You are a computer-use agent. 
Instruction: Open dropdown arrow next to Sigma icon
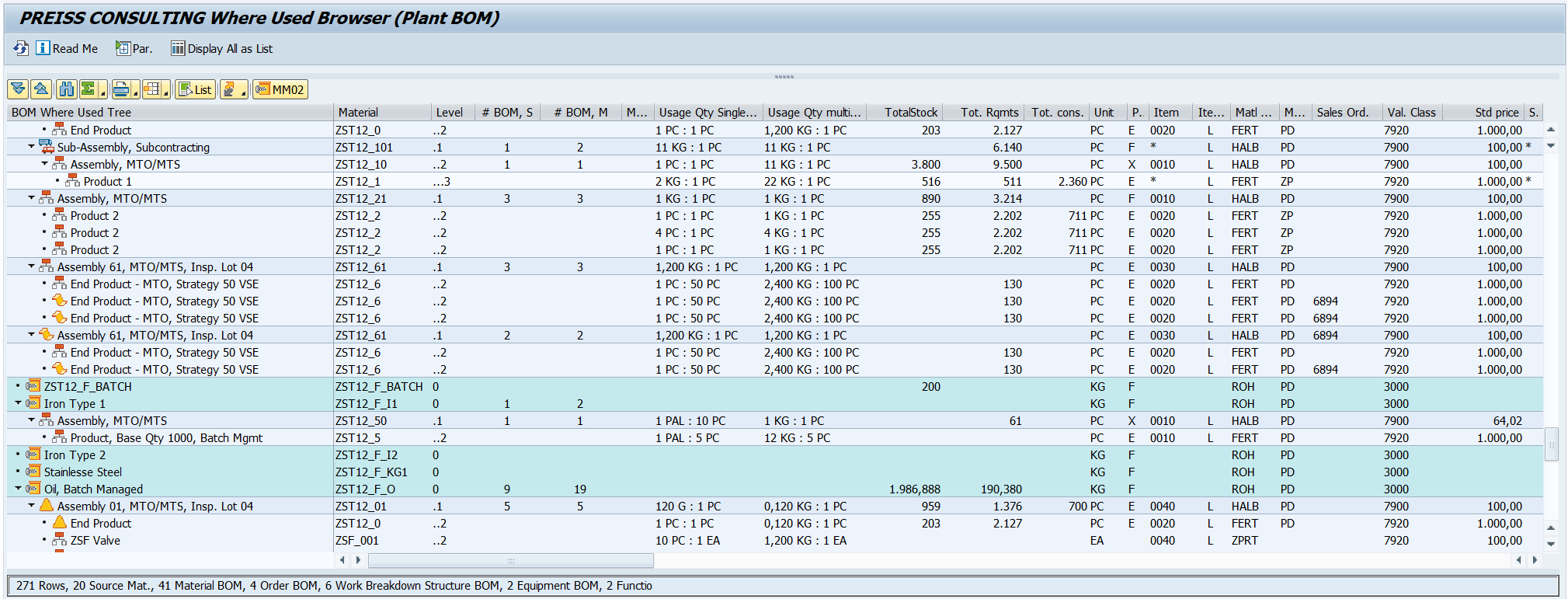coord(103,93)
